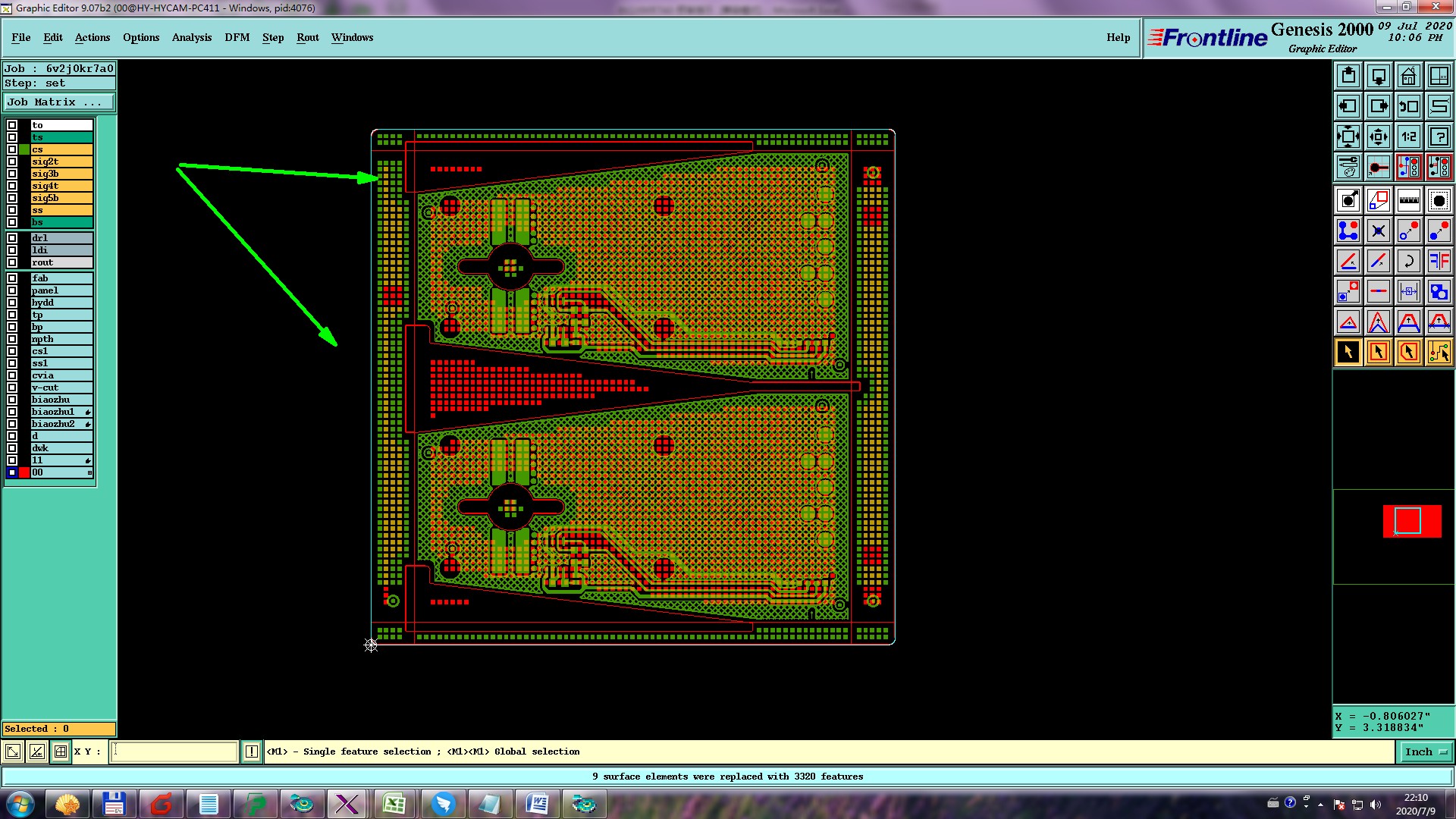Click the question mark help icon

1439,136
